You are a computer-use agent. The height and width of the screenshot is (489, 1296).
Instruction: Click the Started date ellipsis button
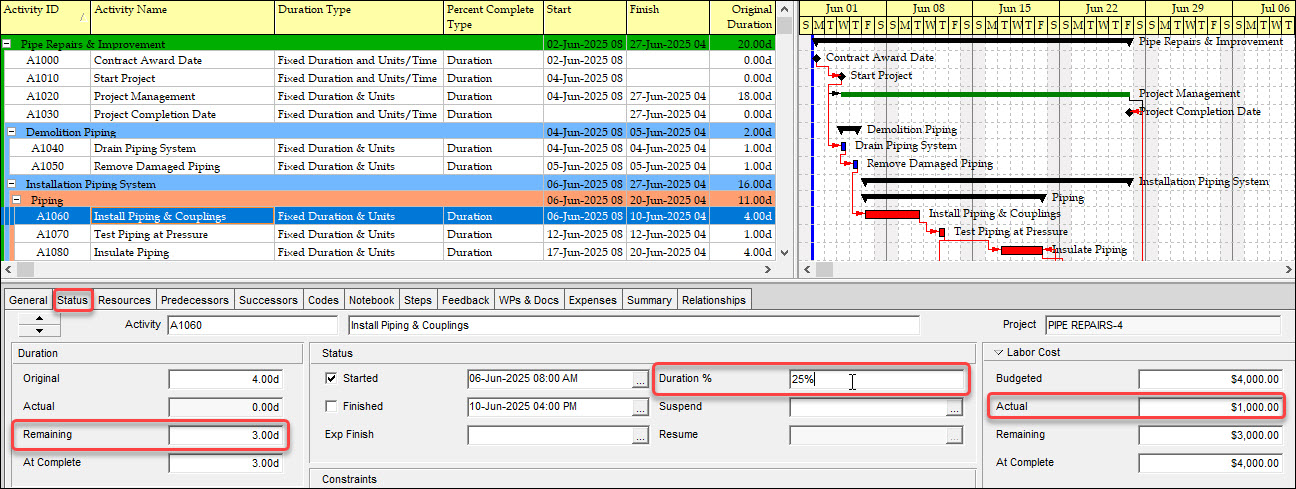(x=640, y=379)
